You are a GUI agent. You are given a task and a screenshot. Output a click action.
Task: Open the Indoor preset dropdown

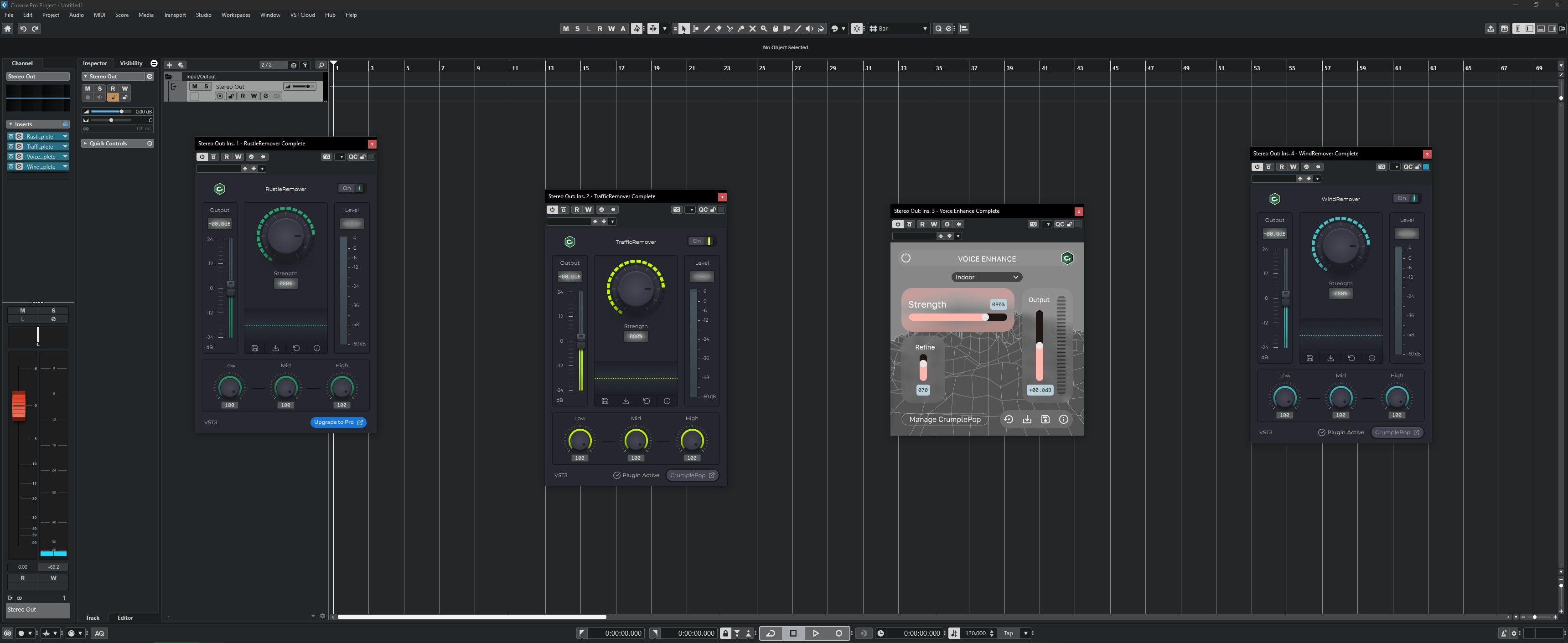(x=986, y=278)
